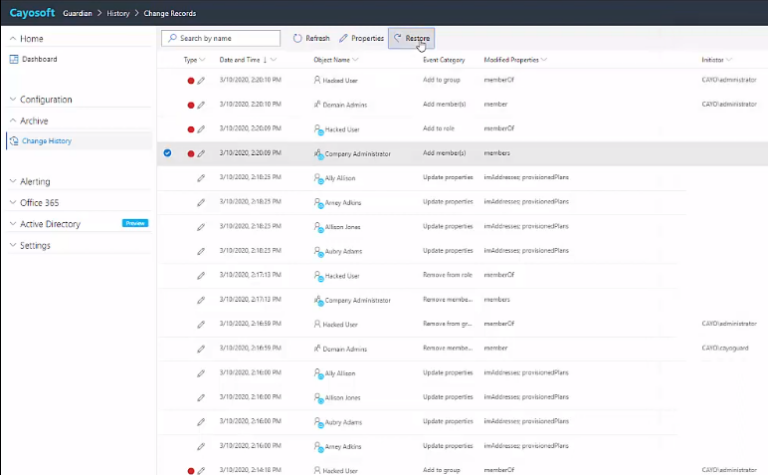Uncheck the selected Company Administrator Add member(s) row checkbox
The height and width of the screenshot is (475, 768).
(167, 153)
